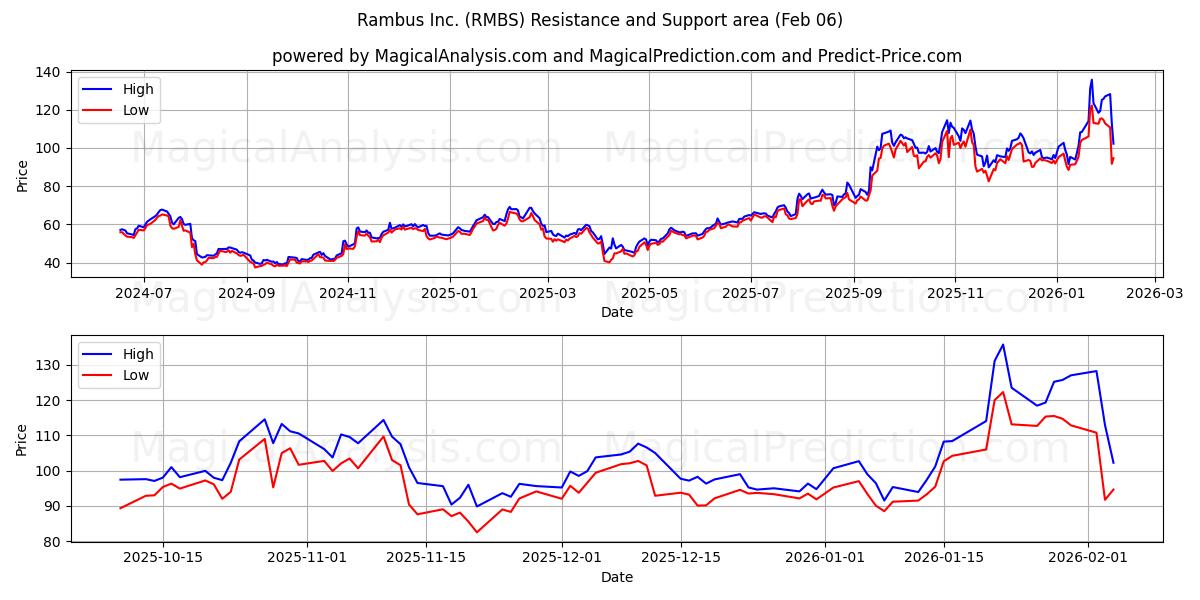
Task: Click the '2024-07' x-axis label in top chart
Action: click(143, 293)
